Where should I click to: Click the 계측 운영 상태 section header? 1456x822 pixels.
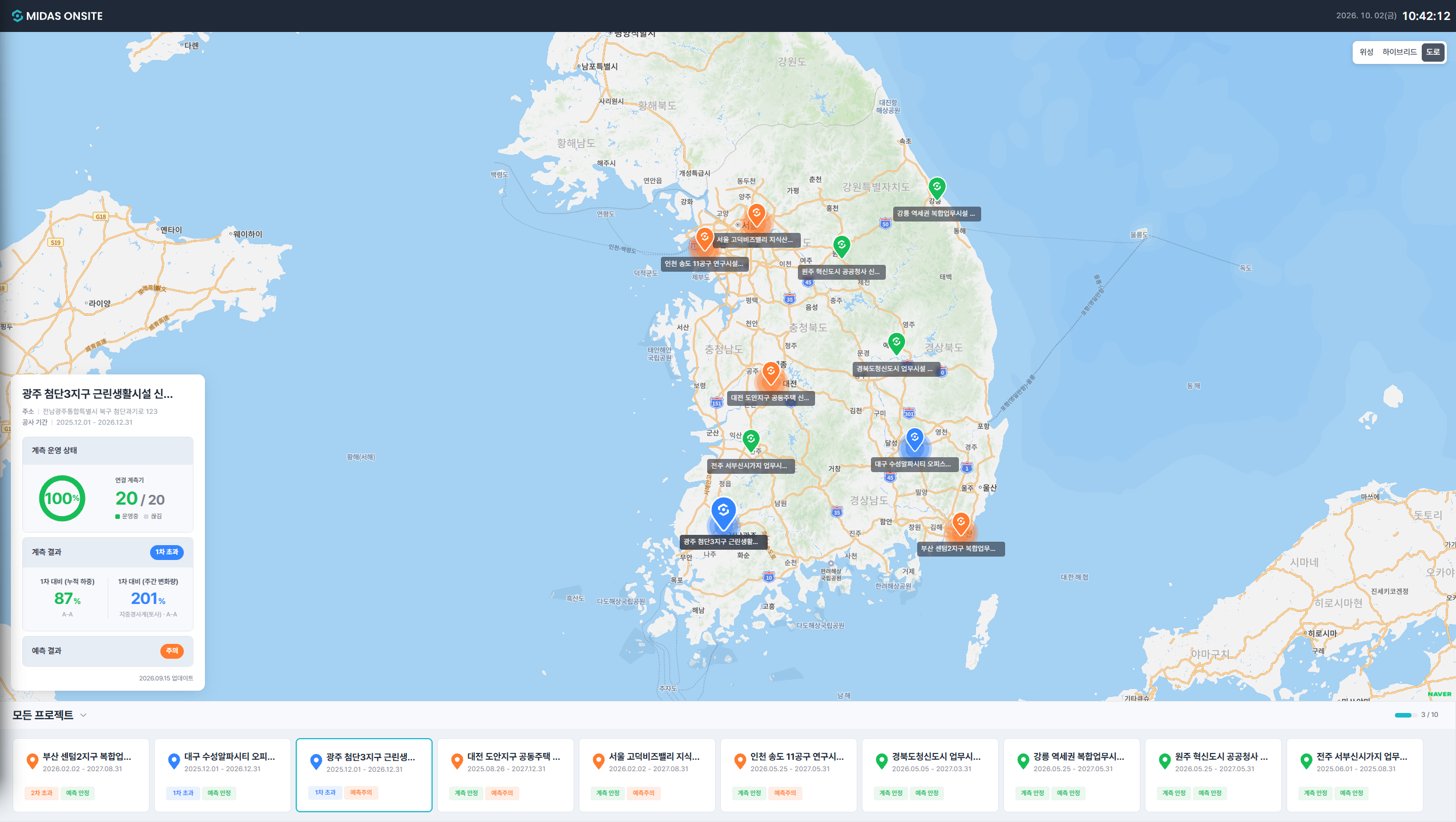(108, 450)
